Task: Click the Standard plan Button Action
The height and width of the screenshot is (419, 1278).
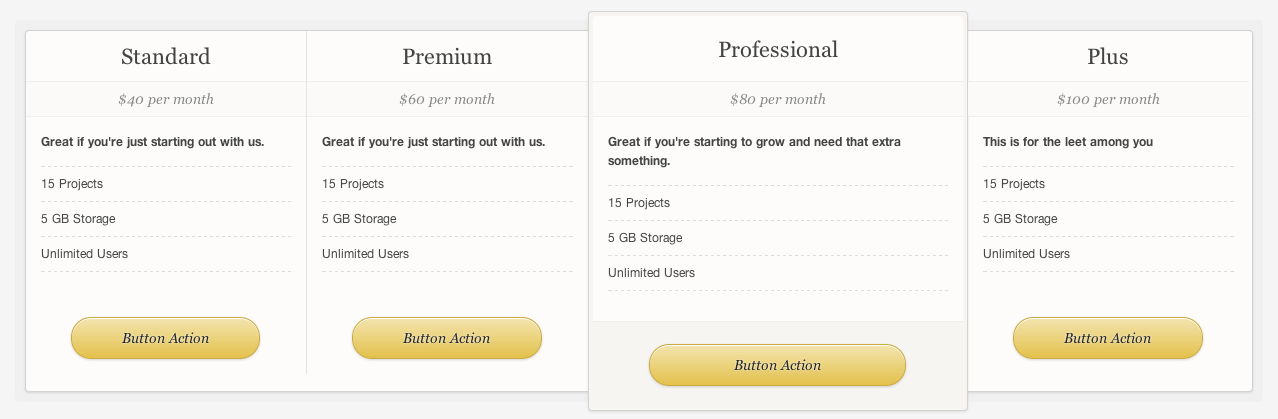Action: 165,338
